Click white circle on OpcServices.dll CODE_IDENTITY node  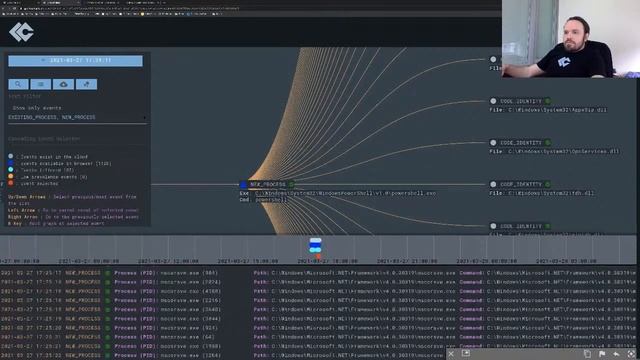pyautogui.click(x=493, y=143)
